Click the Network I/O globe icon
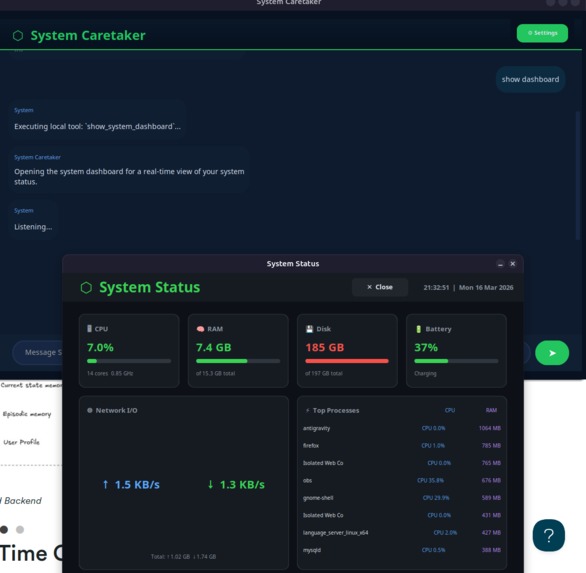This screenshot has height=573, width=586. 90,410
